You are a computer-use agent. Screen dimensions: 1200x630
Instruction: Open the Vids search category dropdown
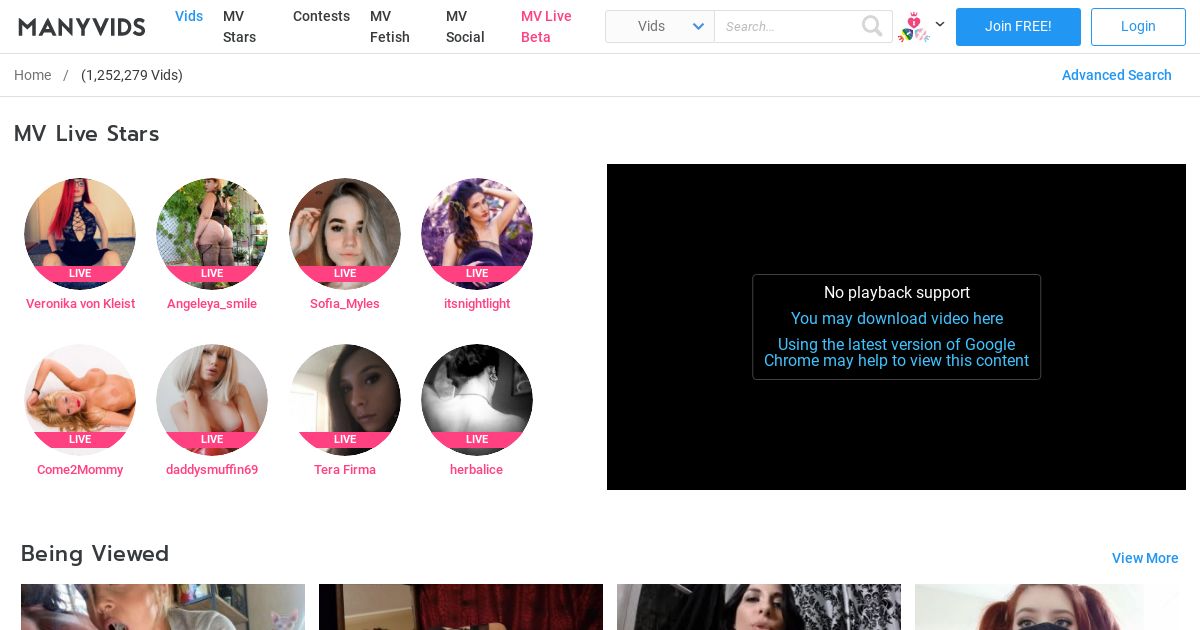pyautogui.click(x=660, y=26)
